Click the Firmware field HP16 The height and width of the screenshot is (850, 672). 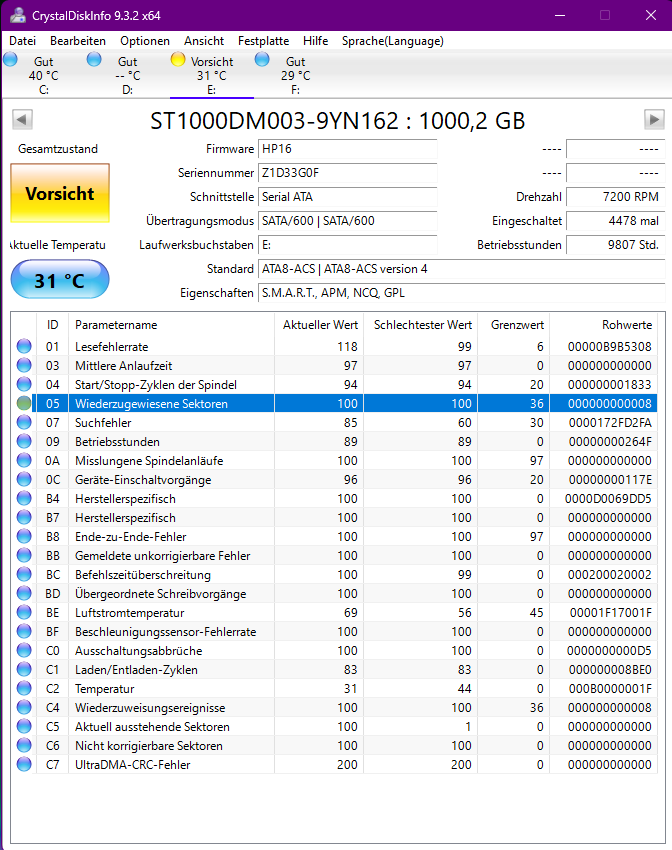[347, 149]
